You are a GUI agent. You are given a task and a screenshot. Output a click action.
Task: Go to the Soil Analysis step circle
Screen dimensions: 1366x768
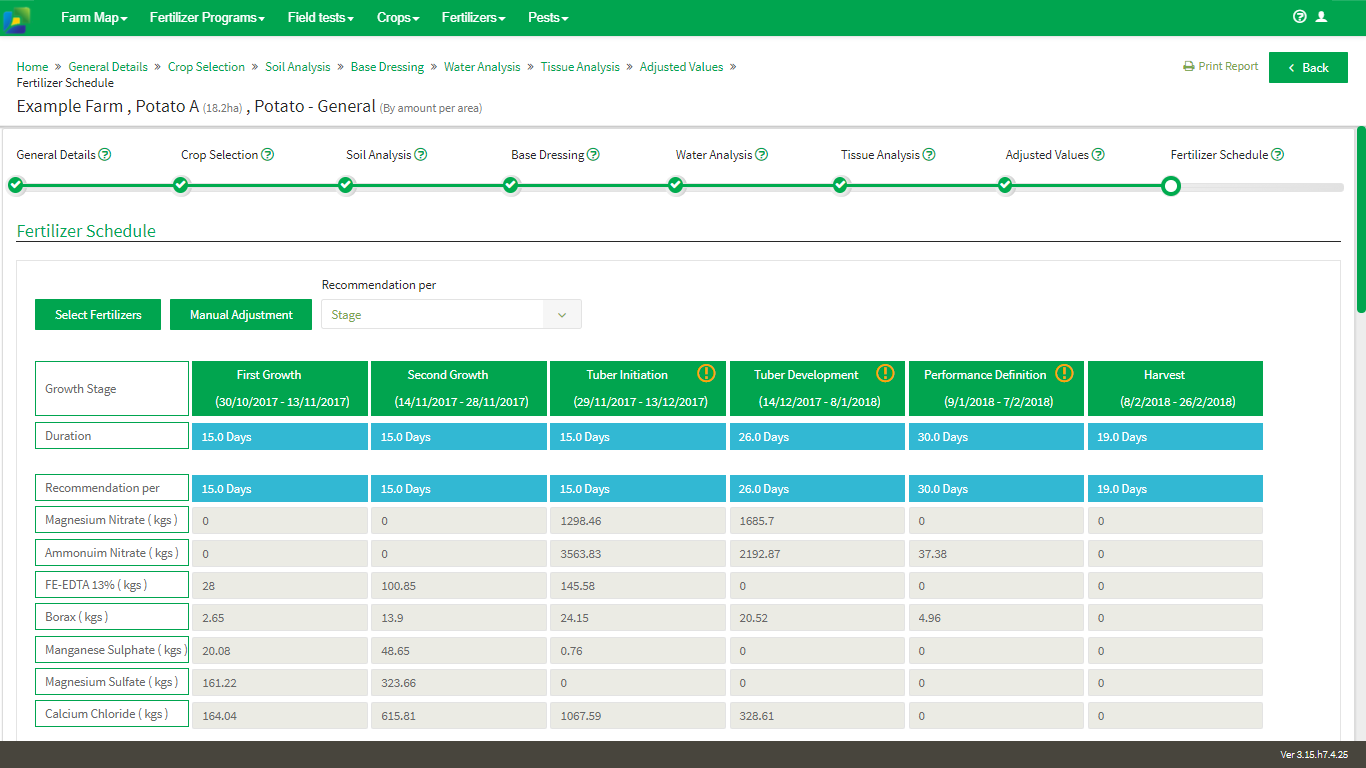tap(346, 185)
